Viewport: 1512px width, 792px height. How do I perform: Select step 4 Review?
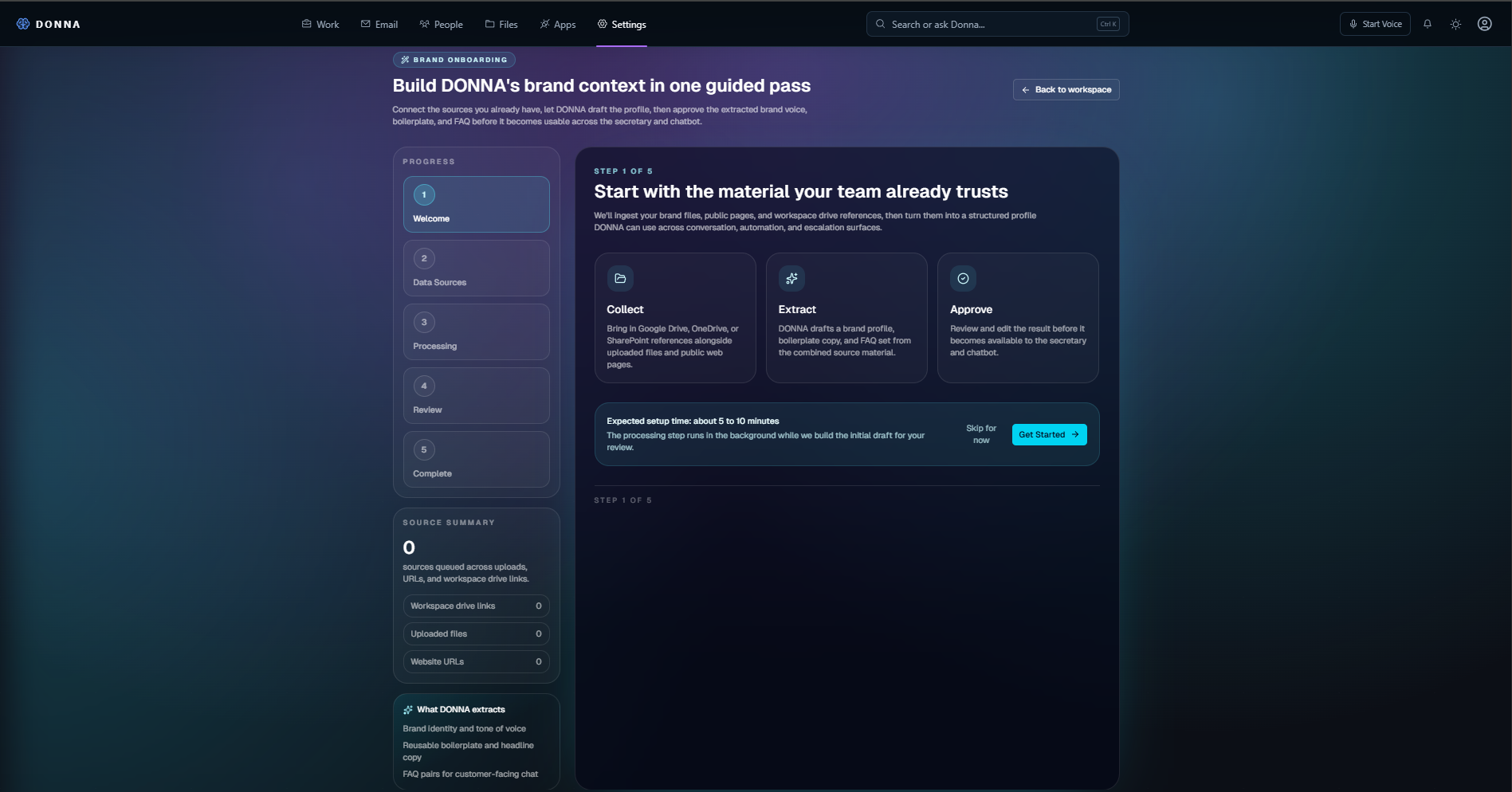click(x=476, y=395)
